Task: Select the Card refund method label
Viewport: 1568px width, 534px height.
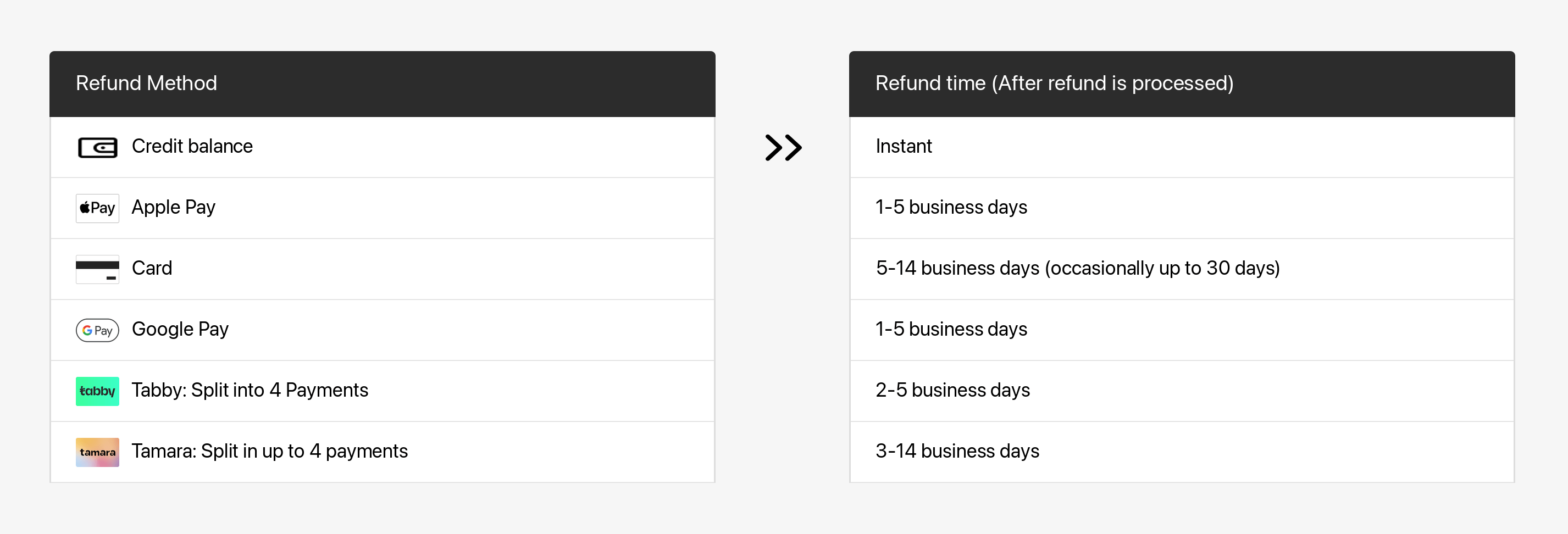Action: tap(152, 268)
